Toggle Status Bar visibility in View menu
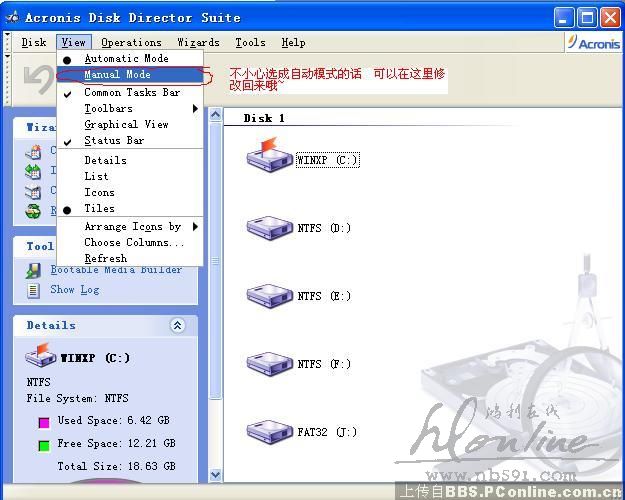Viewport: 625px width, 500px height. coord(113,141)
